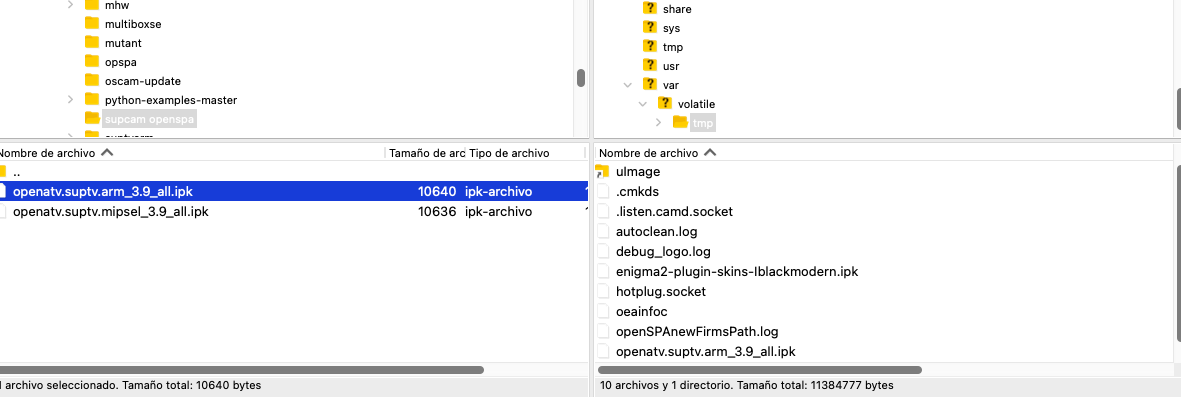Go to parent directory '..' entry
1181x397 pixels.
(x=17, y=172)
